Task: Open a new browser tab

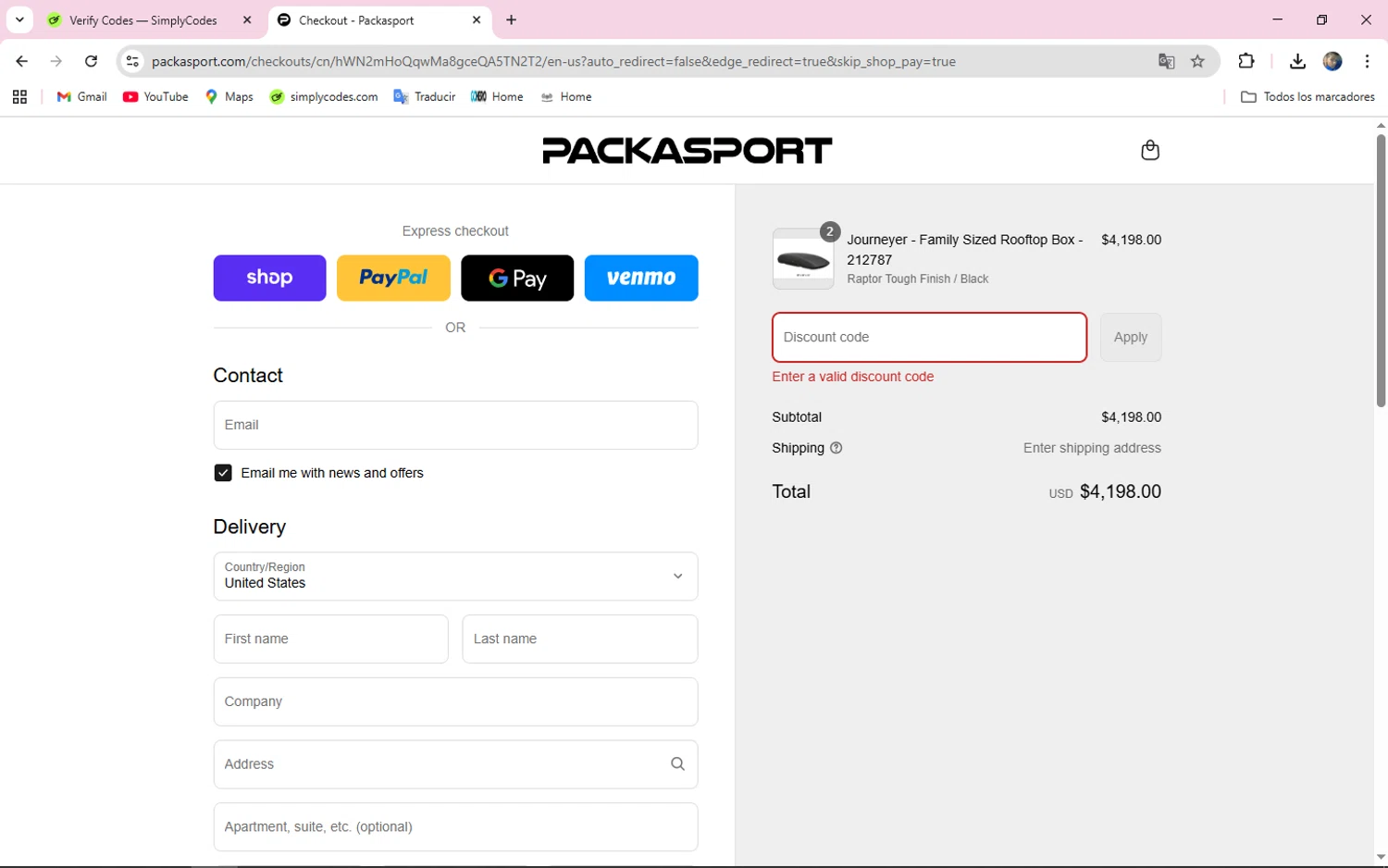Action: point(511,19)
